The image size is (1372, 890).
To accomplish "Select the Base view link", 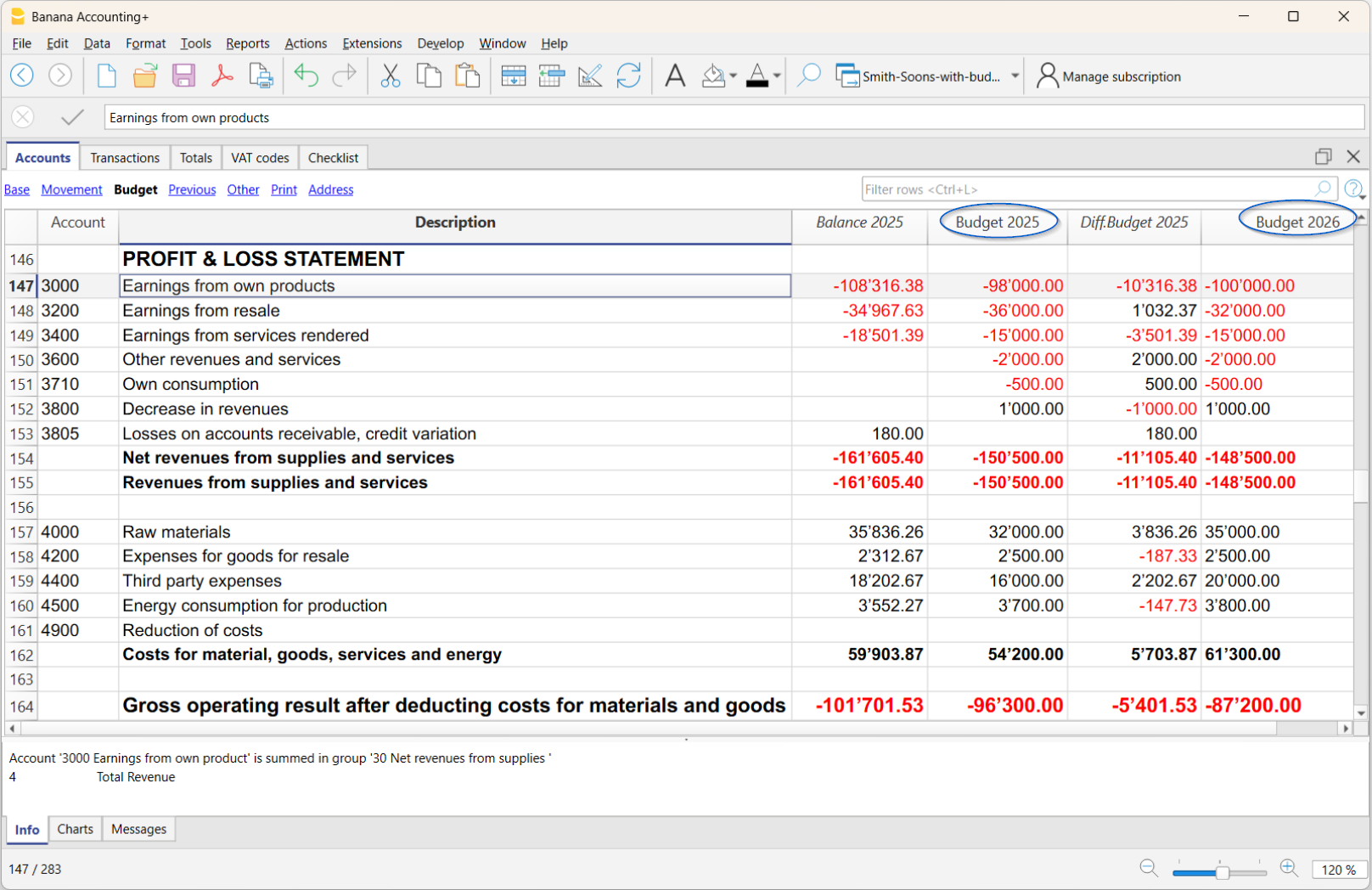I will 17,189.
